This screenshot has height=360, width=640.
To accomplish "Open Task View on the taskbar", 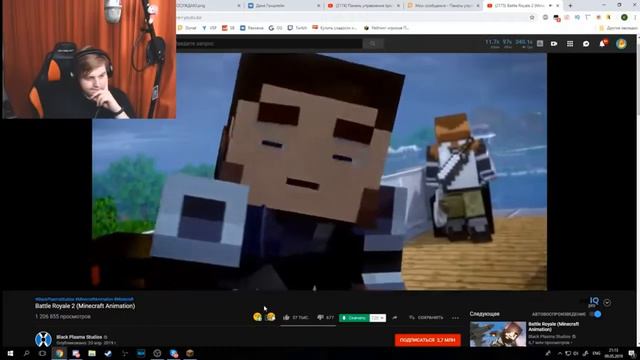I will [x=42, y=353].
